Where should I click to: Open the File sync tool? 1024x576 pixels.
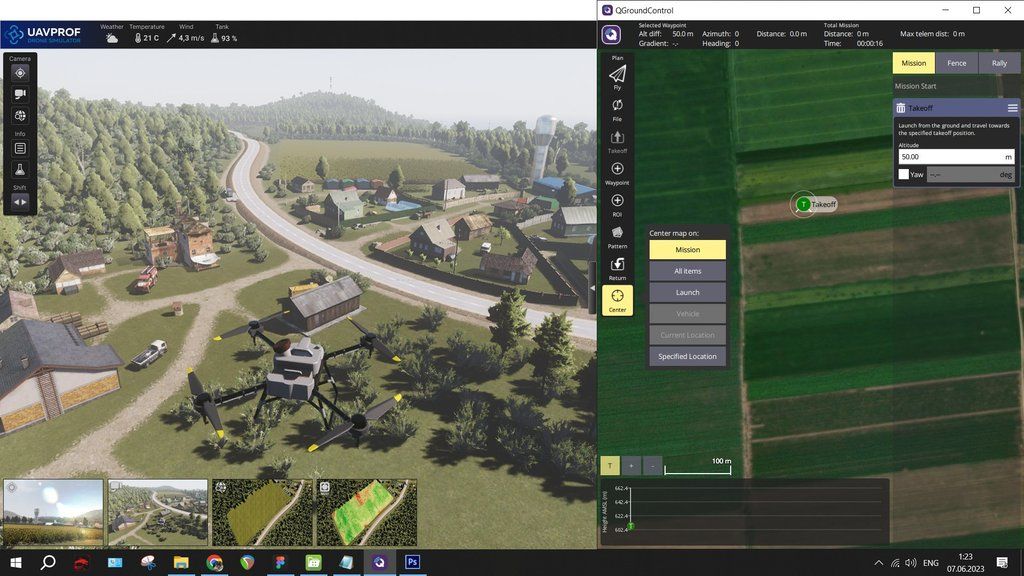617,106
